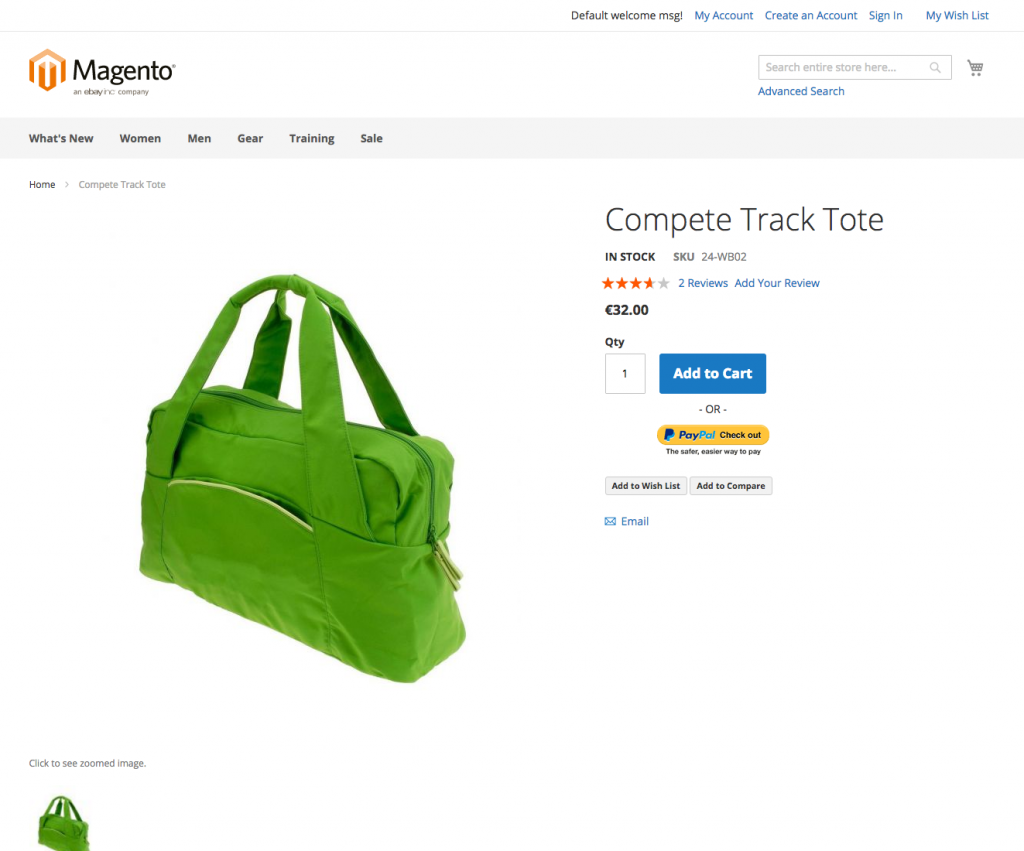Click the search magnifier icon
This screenshot has height=851, width=1024.
click(935, 67)
